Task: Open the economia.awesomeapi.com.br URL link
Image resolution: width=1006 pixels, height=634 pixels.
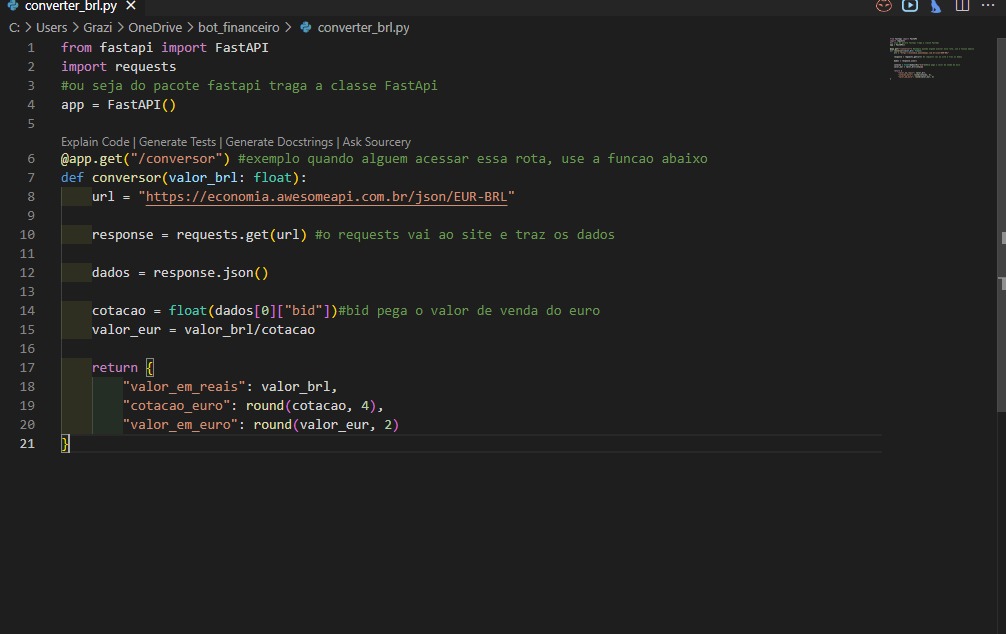Action: point(327,196)
